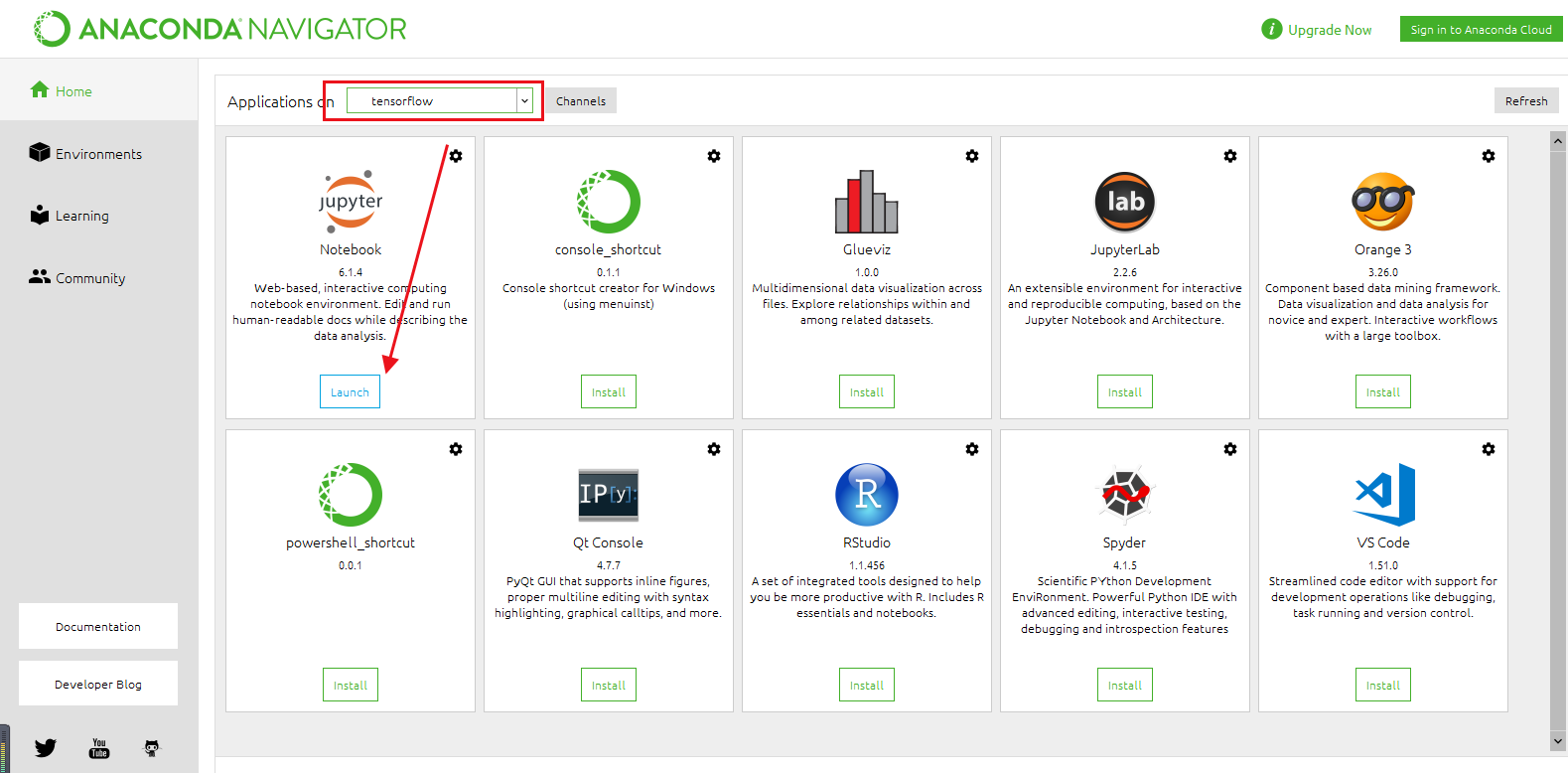Viewport: 1568px width, 773px height.
Task: Click the RStudio version 1.1.456 text
Action: coord(867,565)
